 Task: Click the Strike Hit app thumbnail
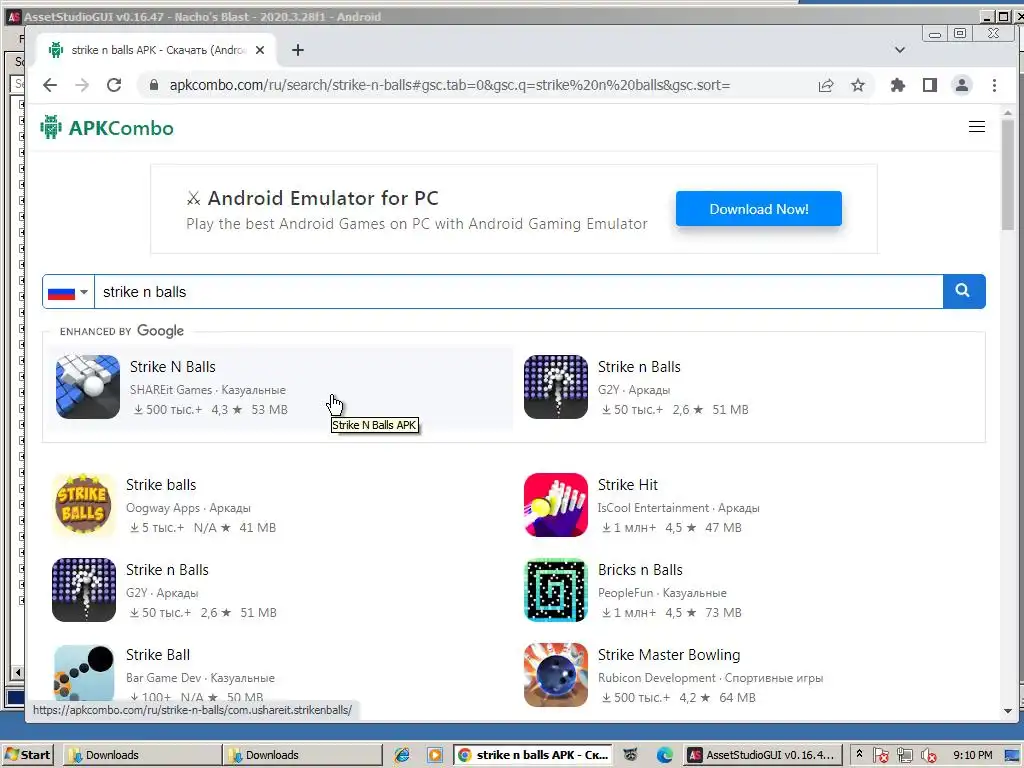click(x=556, y=505)
